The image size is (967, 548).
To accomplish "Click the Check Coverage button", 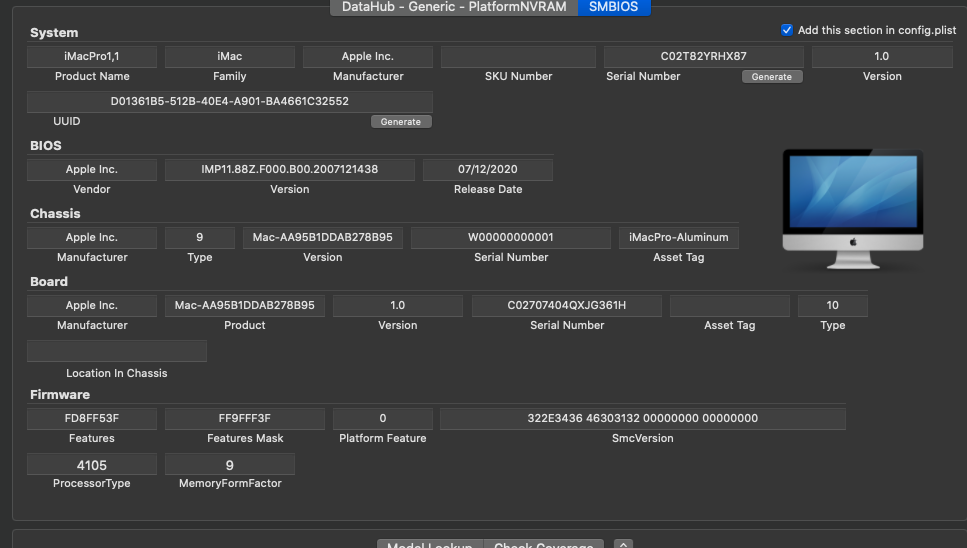I will (x=545, y=545).
